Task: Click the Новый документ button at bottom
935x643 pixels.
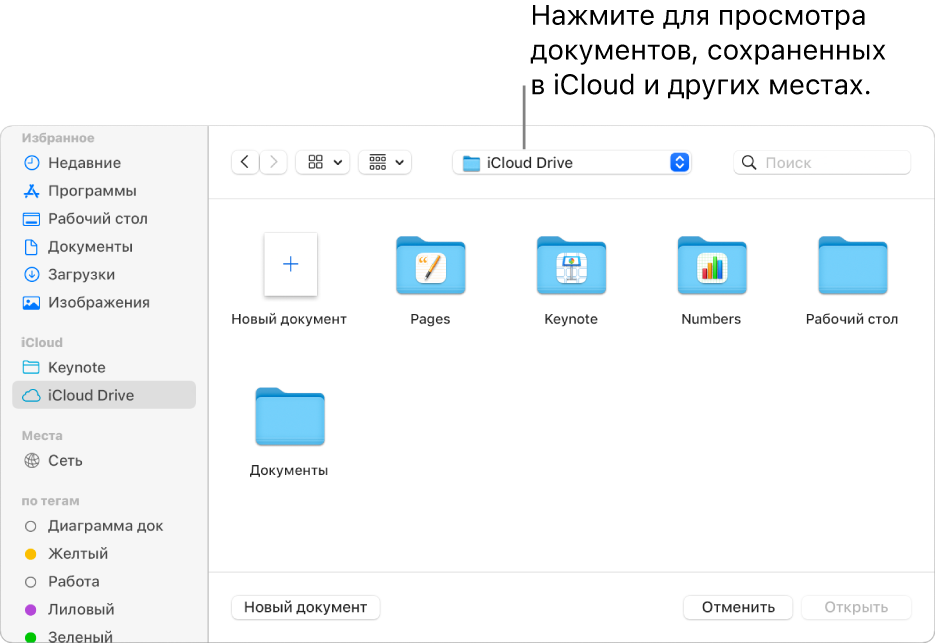Action: [305, 607]
